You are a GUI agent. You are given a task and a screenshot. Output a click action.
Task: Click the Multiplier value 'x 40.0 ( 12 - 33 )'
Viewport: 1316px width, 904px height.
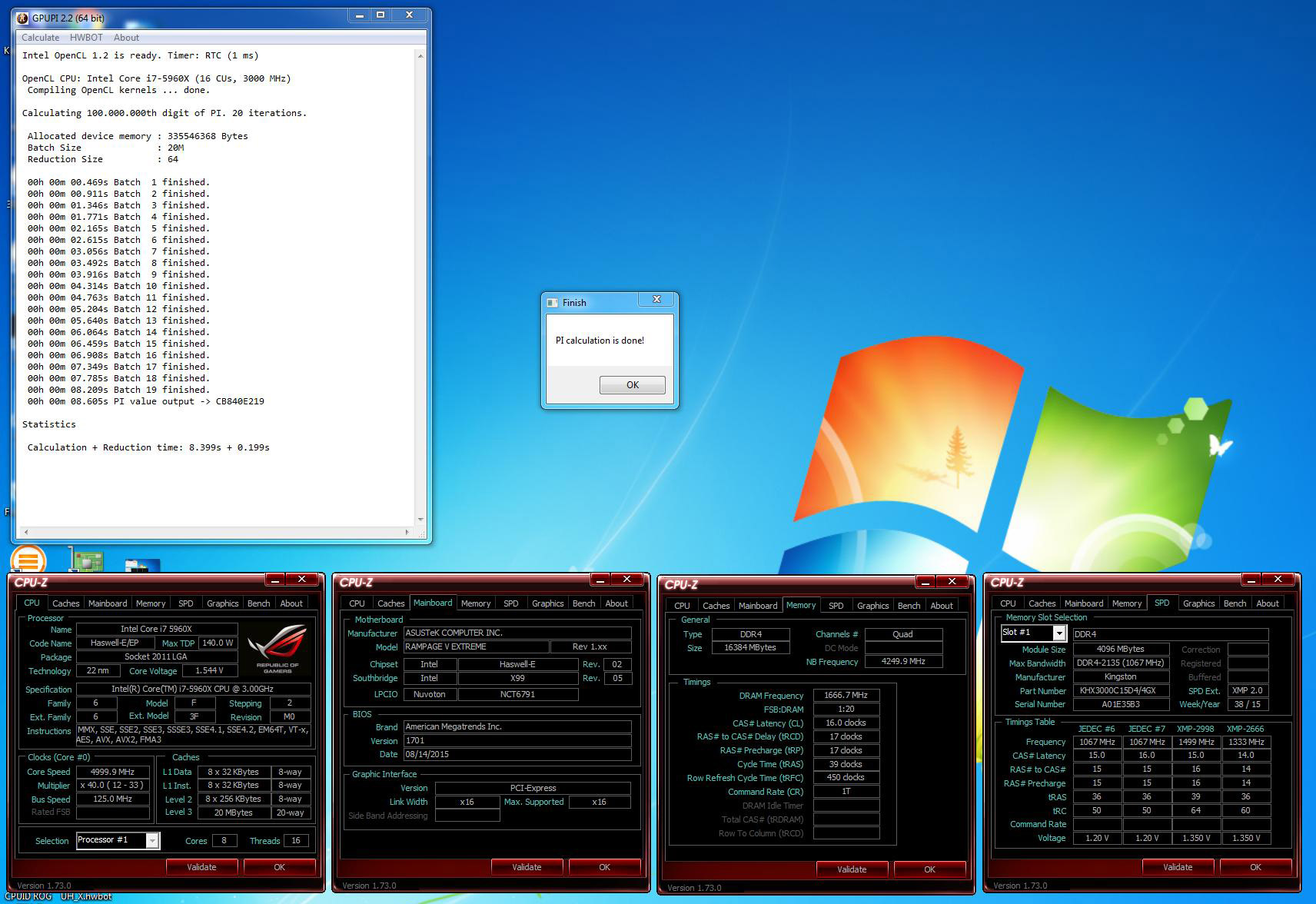113,786
